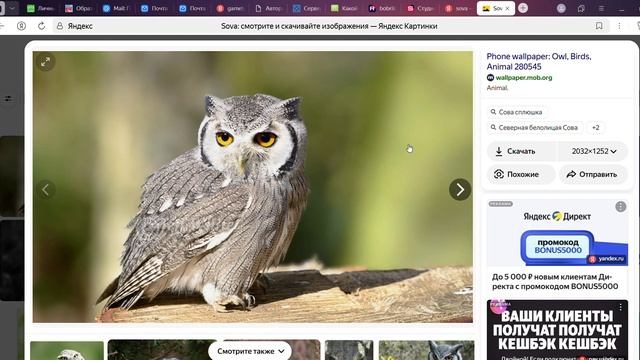Download the image with Скачать
The height and width of the screenshot is (360, 640).
[521, 151]
